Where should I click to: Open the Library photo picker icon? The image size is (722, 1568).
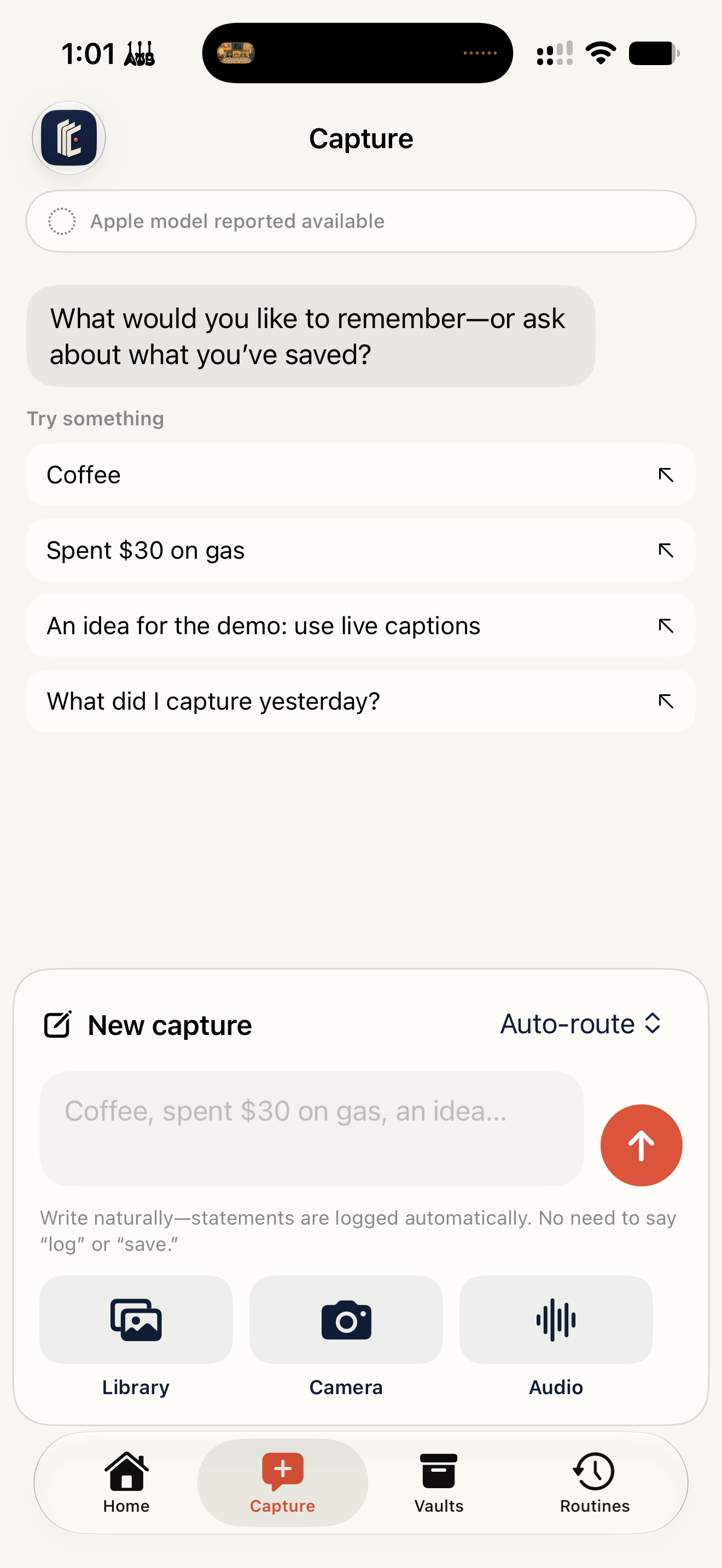(x=136, y=1319)
